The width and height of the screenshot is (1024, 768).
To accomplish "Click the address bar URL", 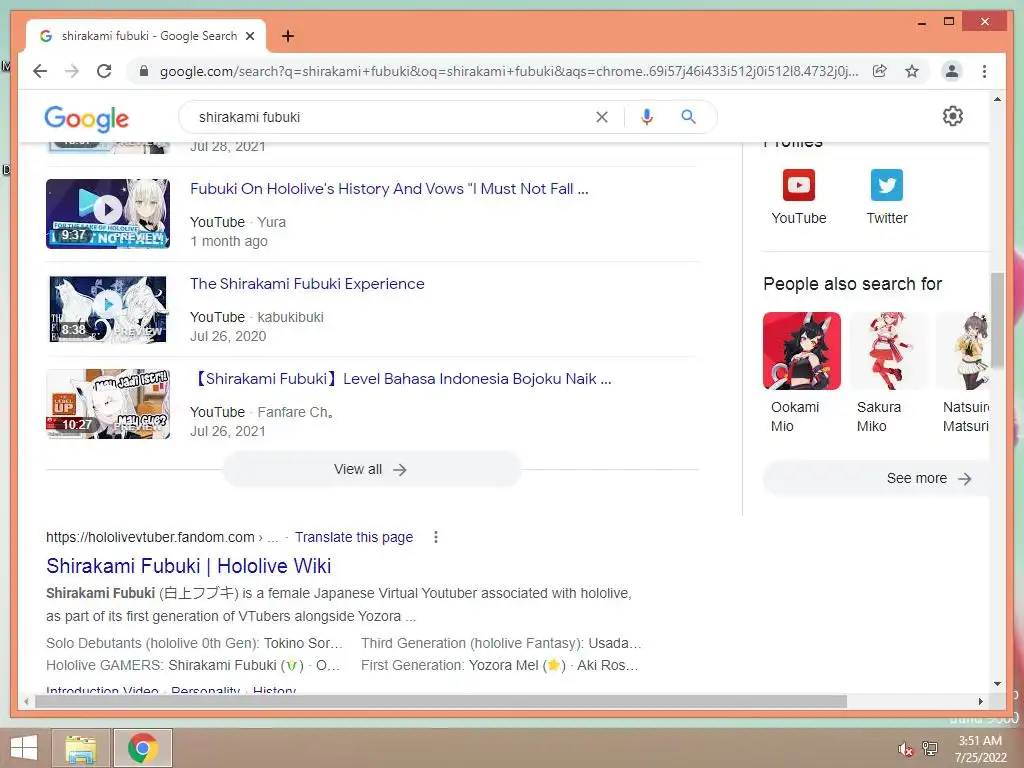I will (x=509, y=71).
